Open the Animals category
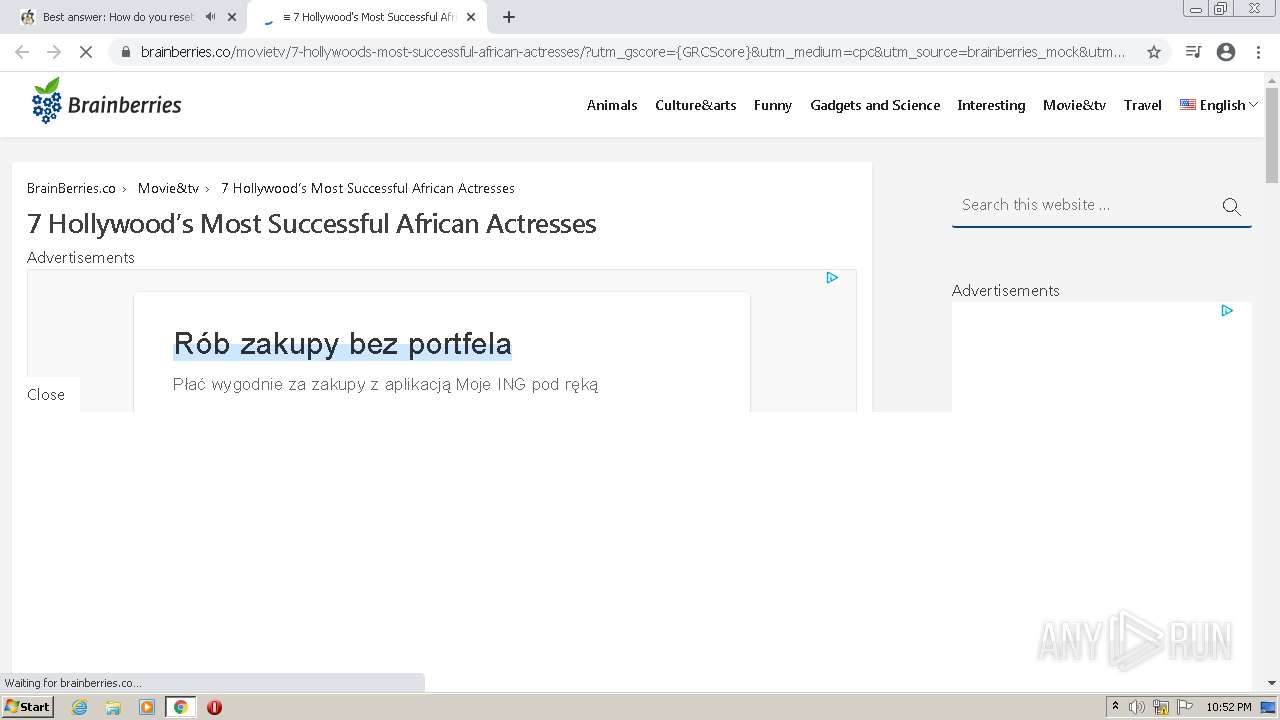The height and width of the screenshot is (720, 1280). (x=612, y=105)
